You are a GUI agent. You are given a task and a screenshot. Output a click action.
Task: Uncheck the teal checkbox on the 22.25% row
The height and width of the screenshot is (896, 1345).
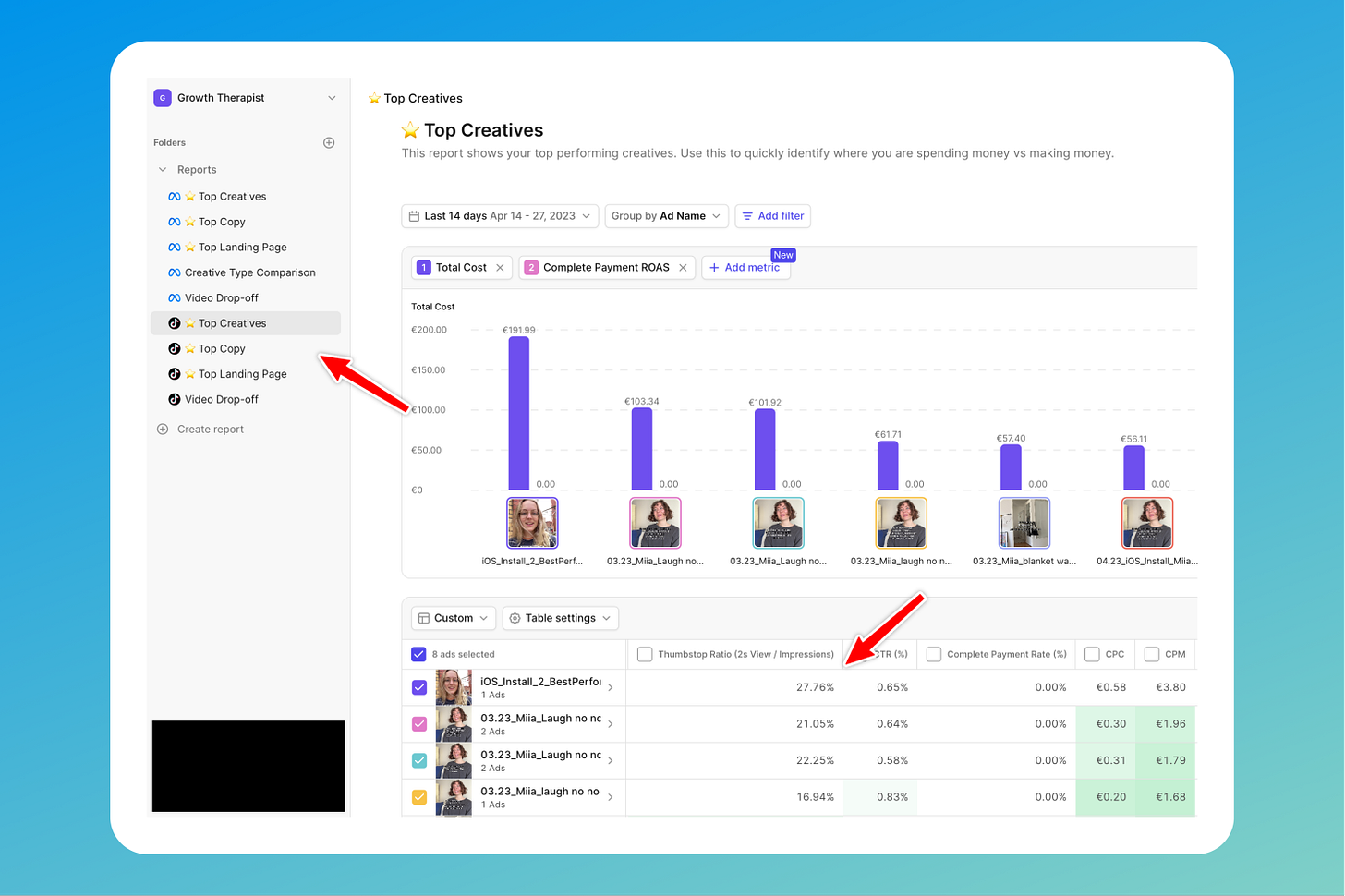pos(419,760)
